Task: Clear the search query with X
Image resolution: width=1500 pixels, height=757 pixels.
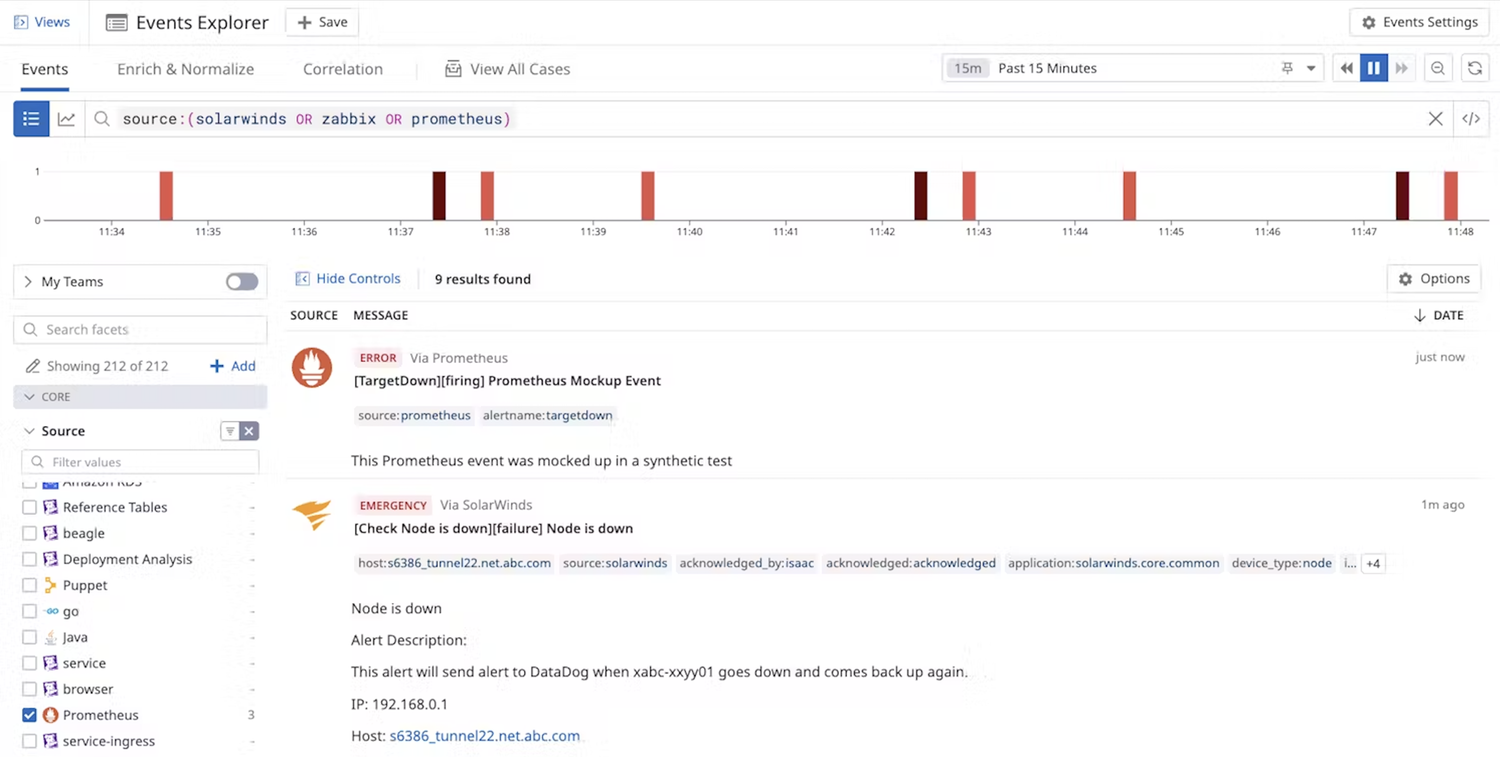Action: (1435, 119)
